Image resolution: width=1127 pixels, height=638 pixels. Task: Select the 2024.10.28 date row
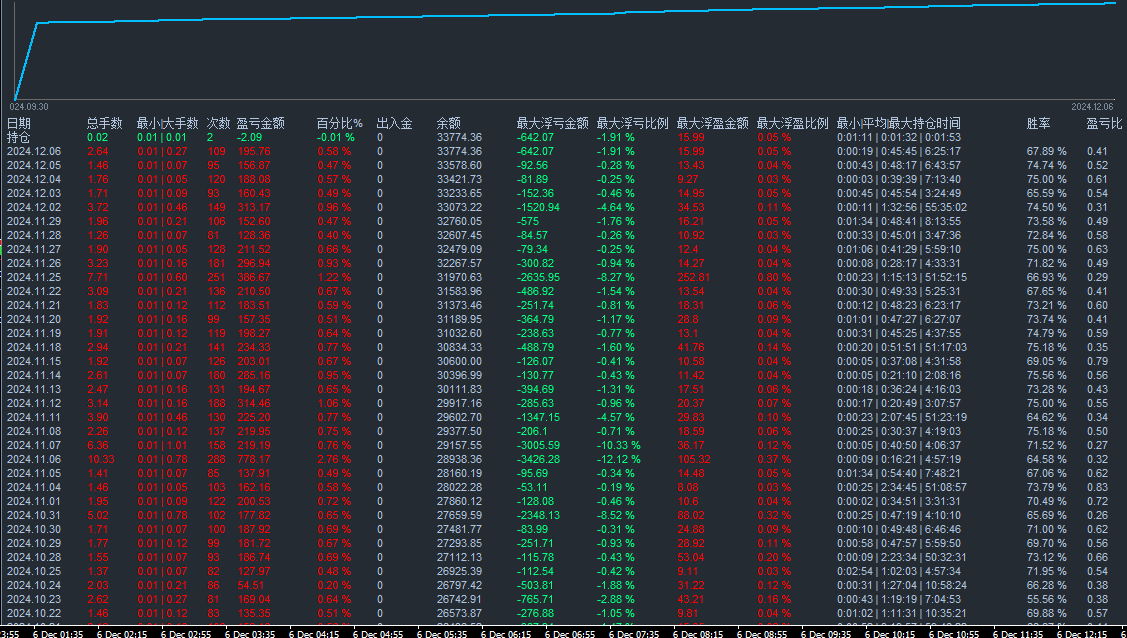[x=34, y=558]
